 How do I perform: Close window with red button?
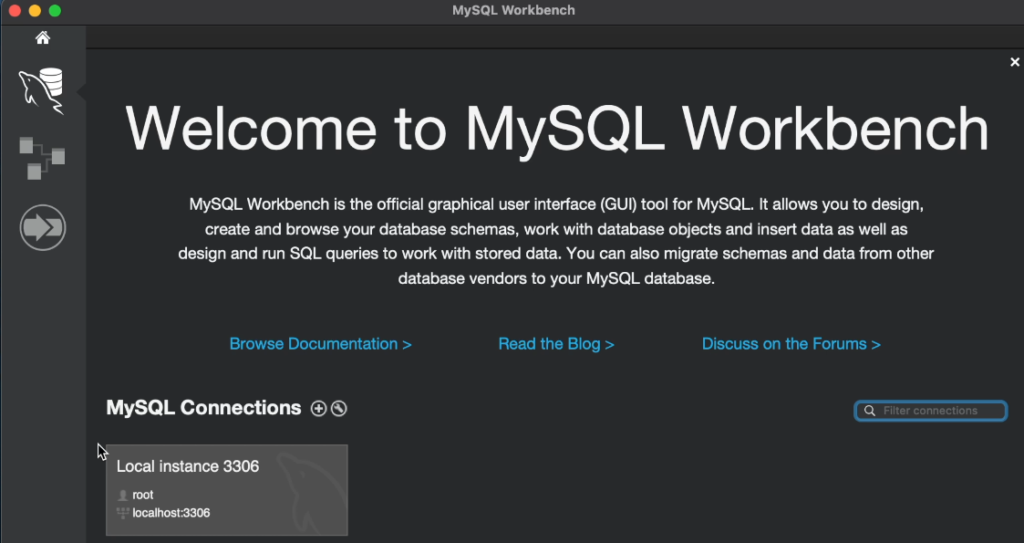click(14, 10)
